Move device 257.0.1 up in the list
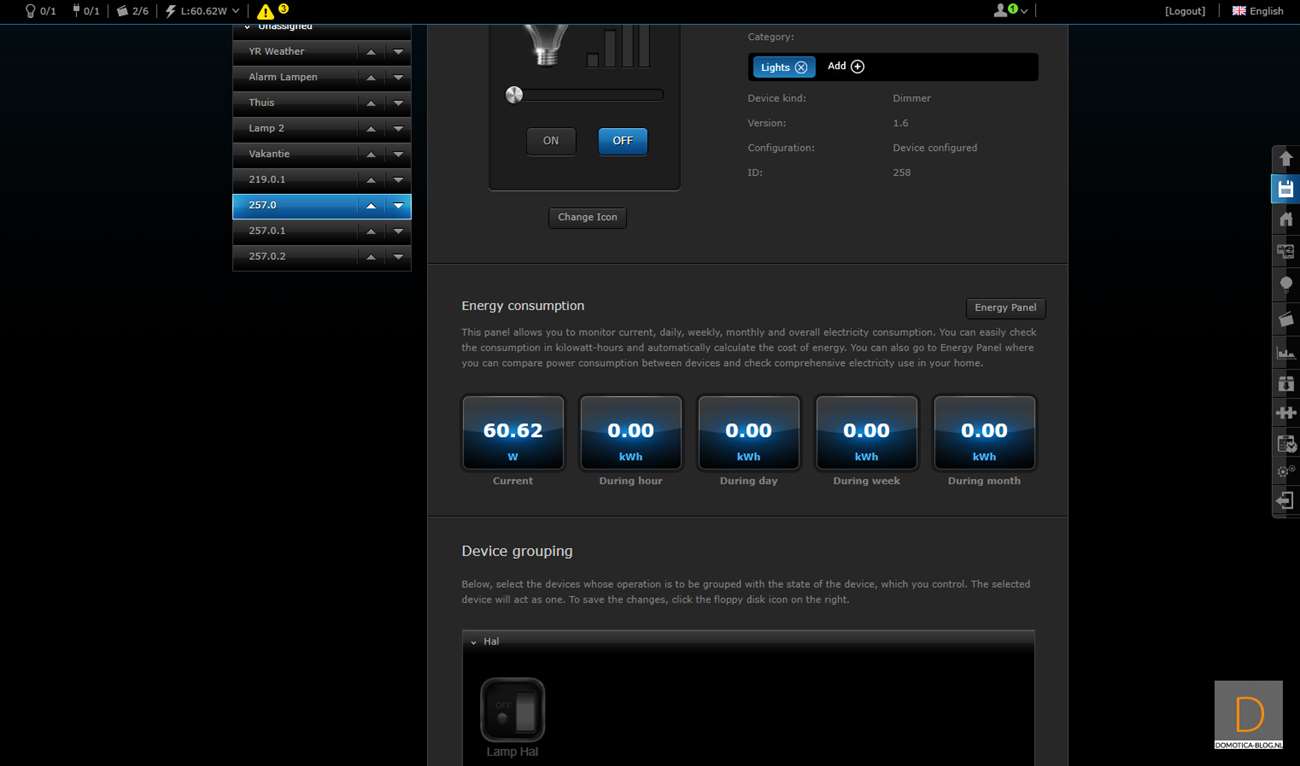 coord(371,231)
